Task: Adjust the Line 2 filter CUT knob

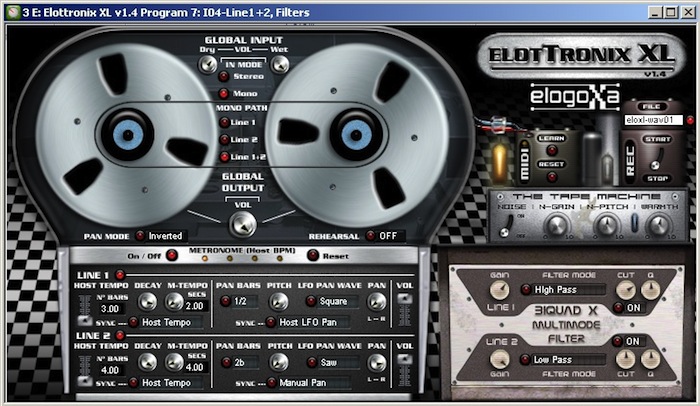Action: click(x=625, y=360)
